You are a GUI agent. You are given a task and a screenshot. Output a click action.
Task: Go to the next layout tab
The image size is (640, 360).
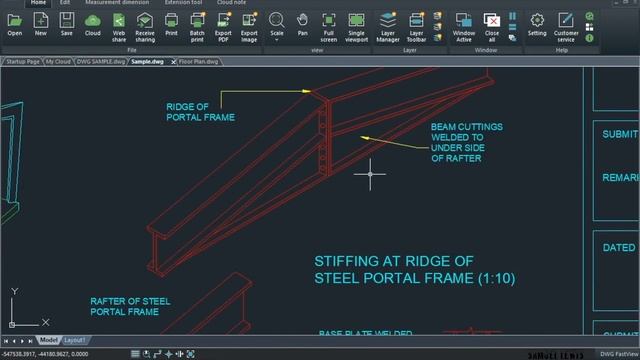click(22, 341)
